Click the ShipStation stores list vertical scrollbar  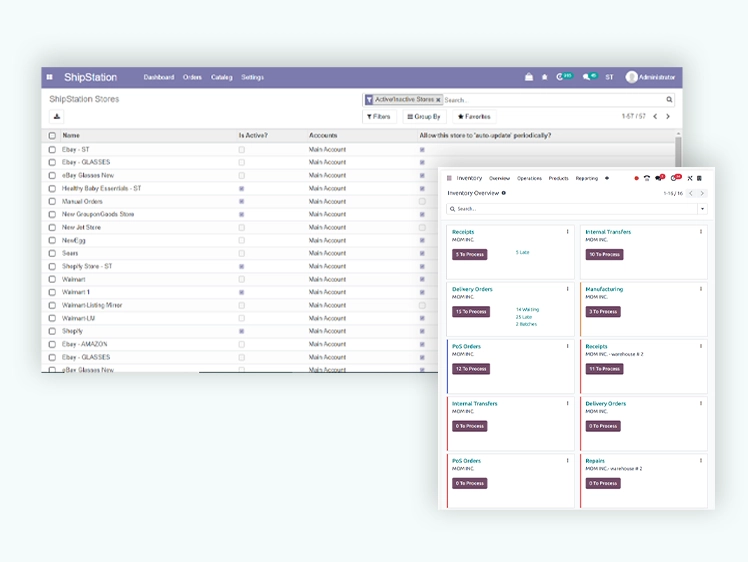(x=678, y=152)
